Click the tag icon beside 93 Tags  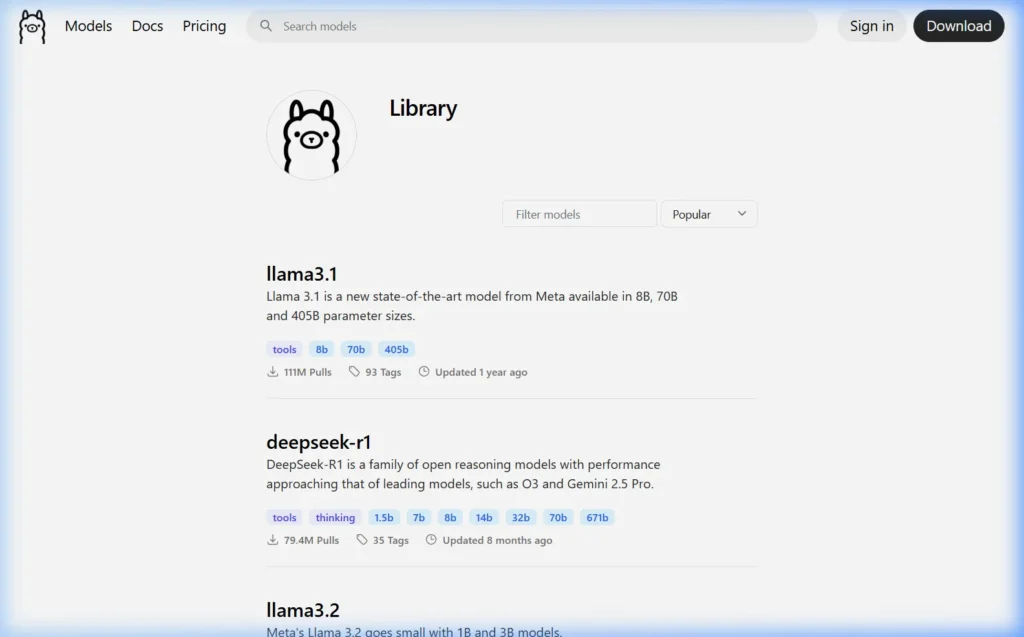[x=353, y=371]
